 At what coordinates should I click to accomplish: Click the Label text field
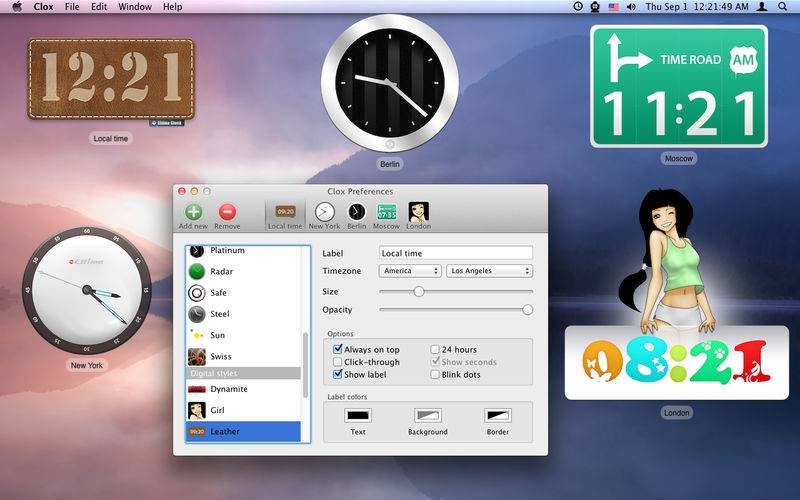(455, 253)
